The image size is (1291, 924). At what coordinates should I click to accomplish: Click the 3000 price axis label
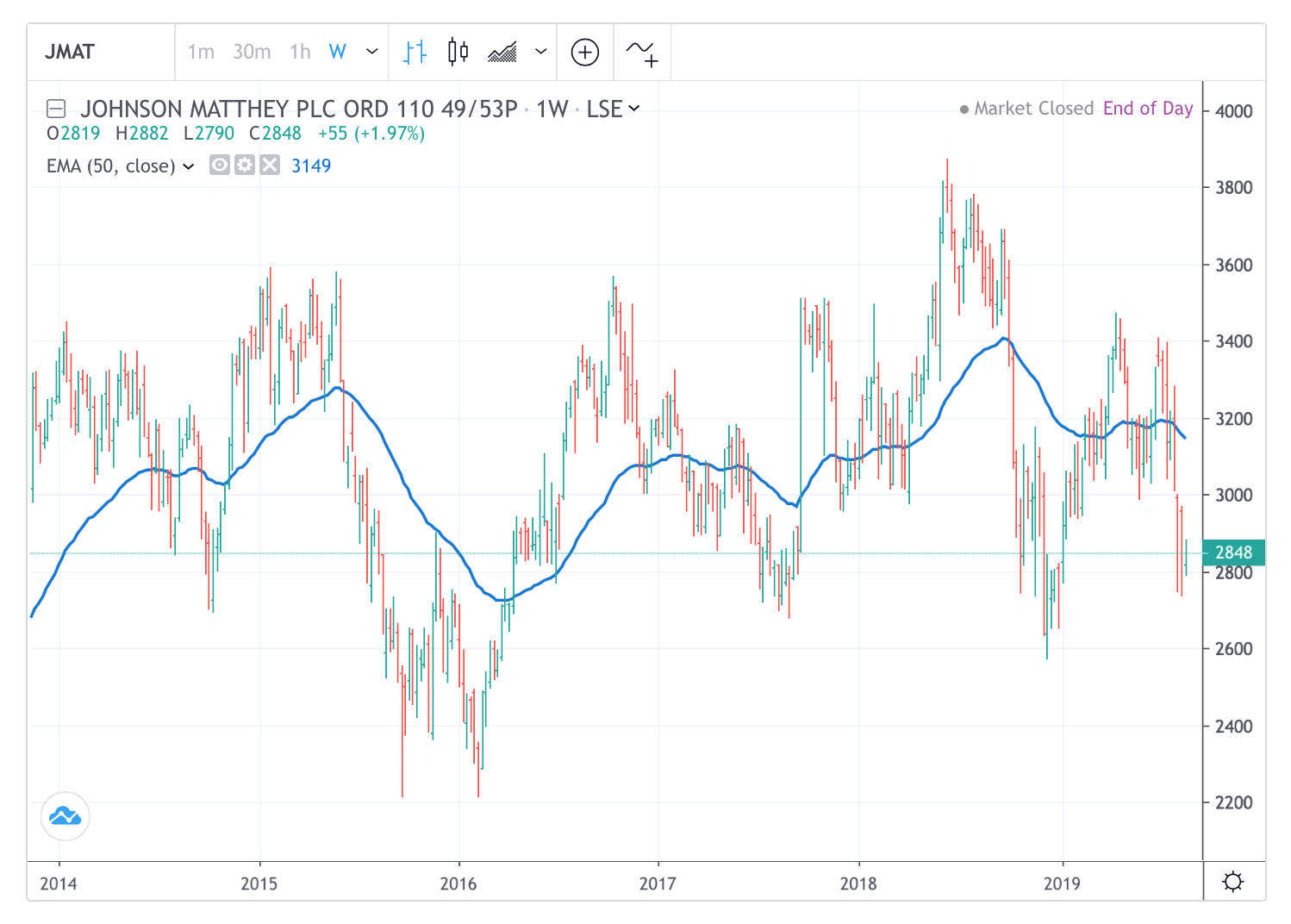(x=1233, y=496)
